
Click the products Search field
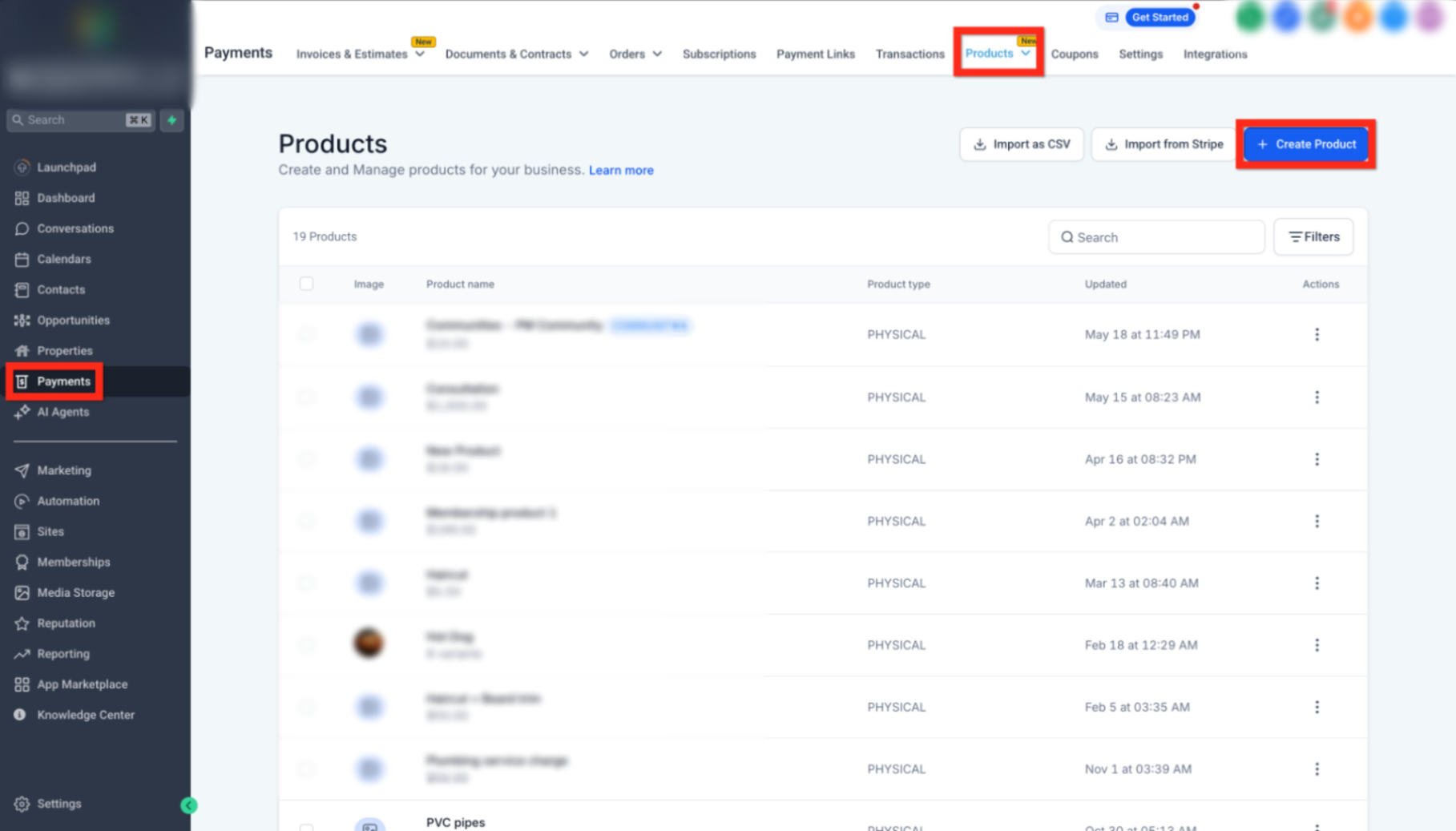[1156, 237]
